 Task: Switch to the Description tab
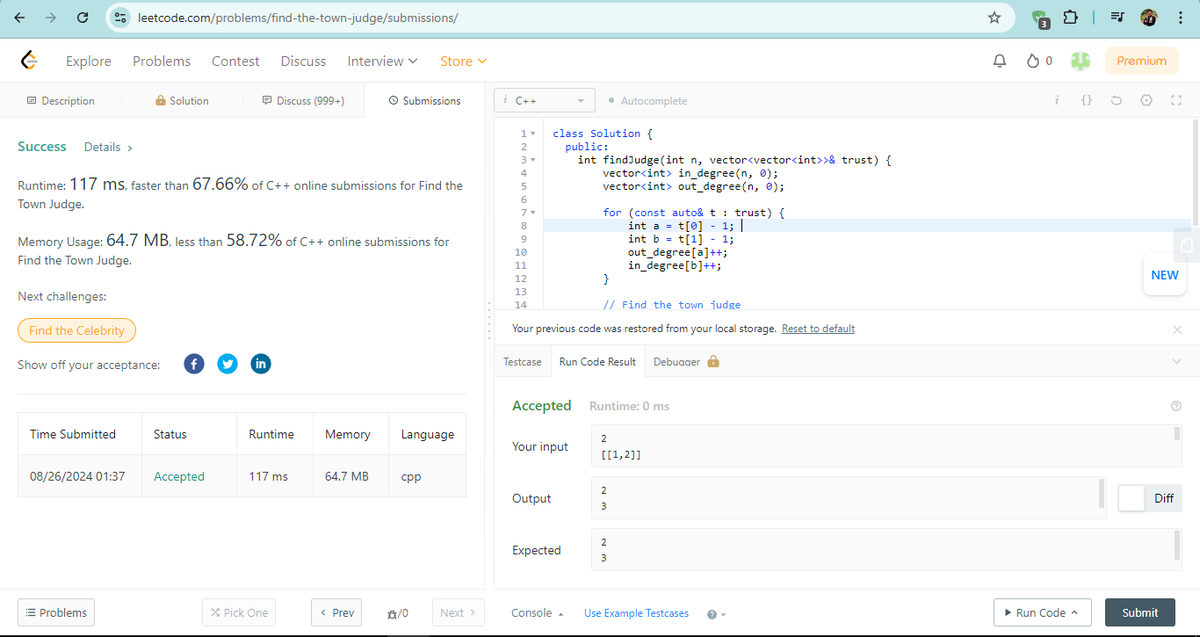click(x=61, y=101)
